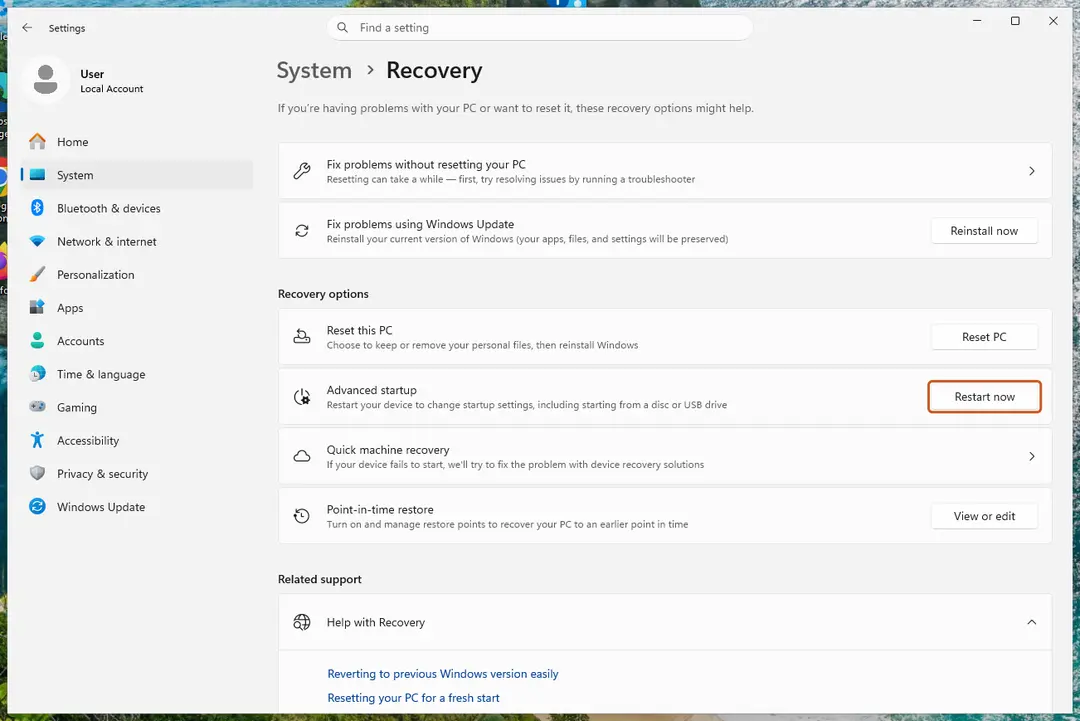Open Personalization settings
The height and width of the screenshot is (721, 1080).
[x=137, y=274]
